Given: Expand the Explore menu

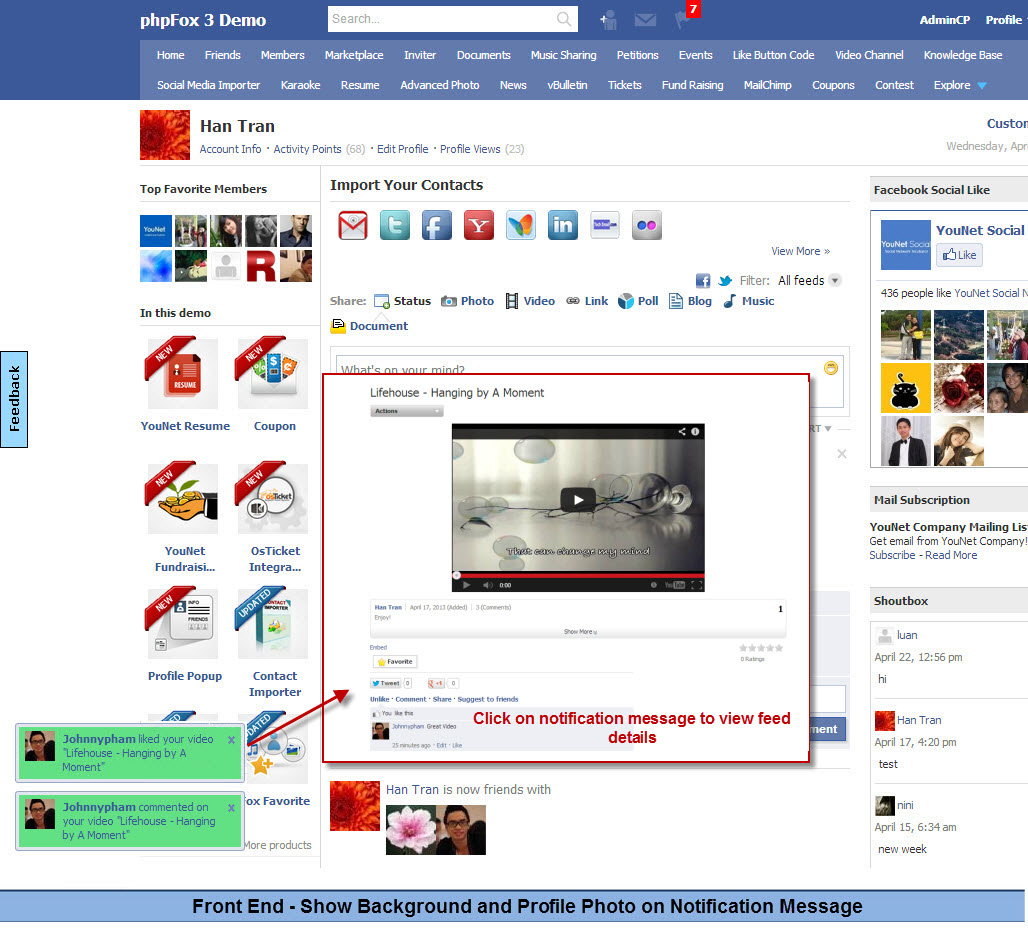Looking at the screenshot, I should [959, 85].
